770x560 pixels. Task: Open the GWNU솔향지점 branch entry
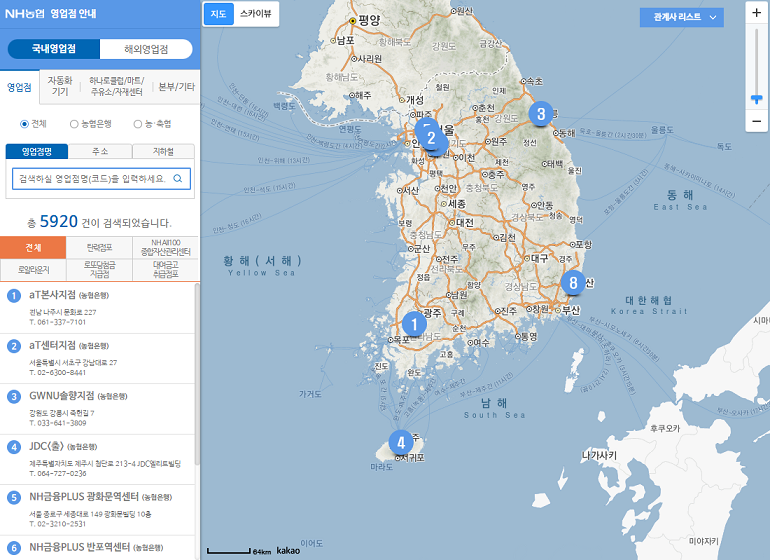pos(97,409)
